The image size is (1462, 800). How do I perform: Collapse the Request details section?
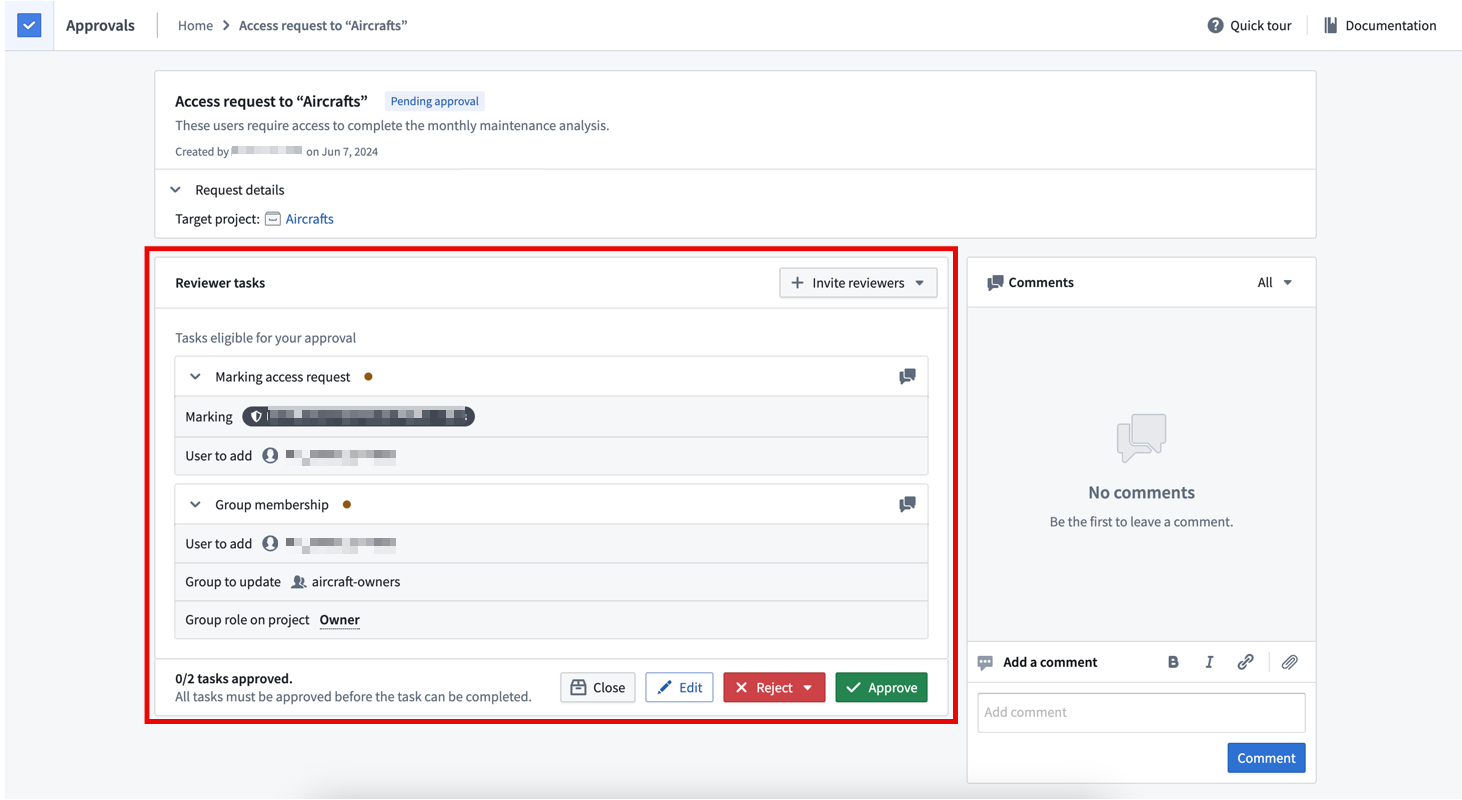click(x=175, y=190)
